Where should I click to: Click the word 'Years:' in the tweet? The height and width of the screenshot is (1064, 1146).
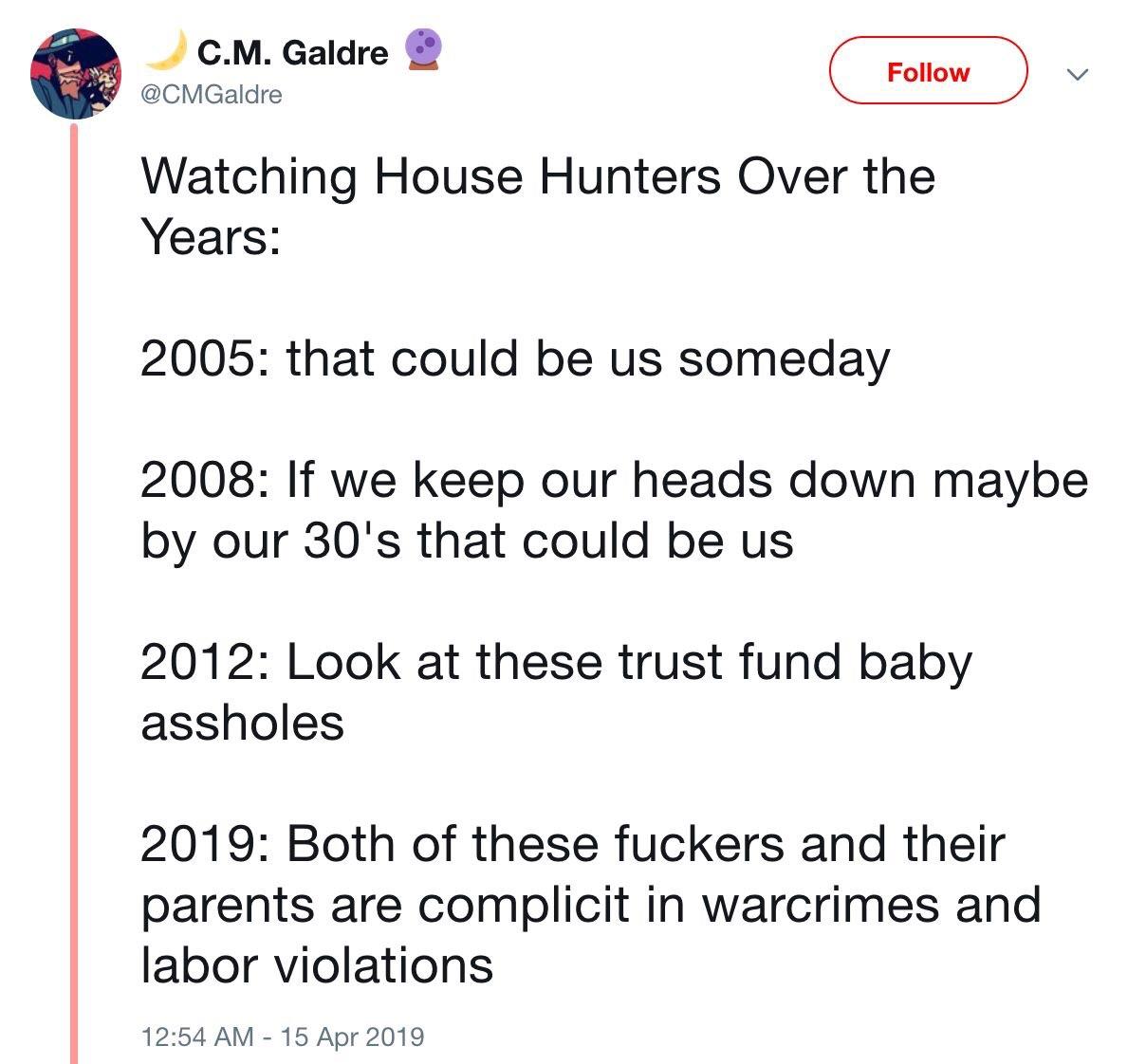[211, 236]
